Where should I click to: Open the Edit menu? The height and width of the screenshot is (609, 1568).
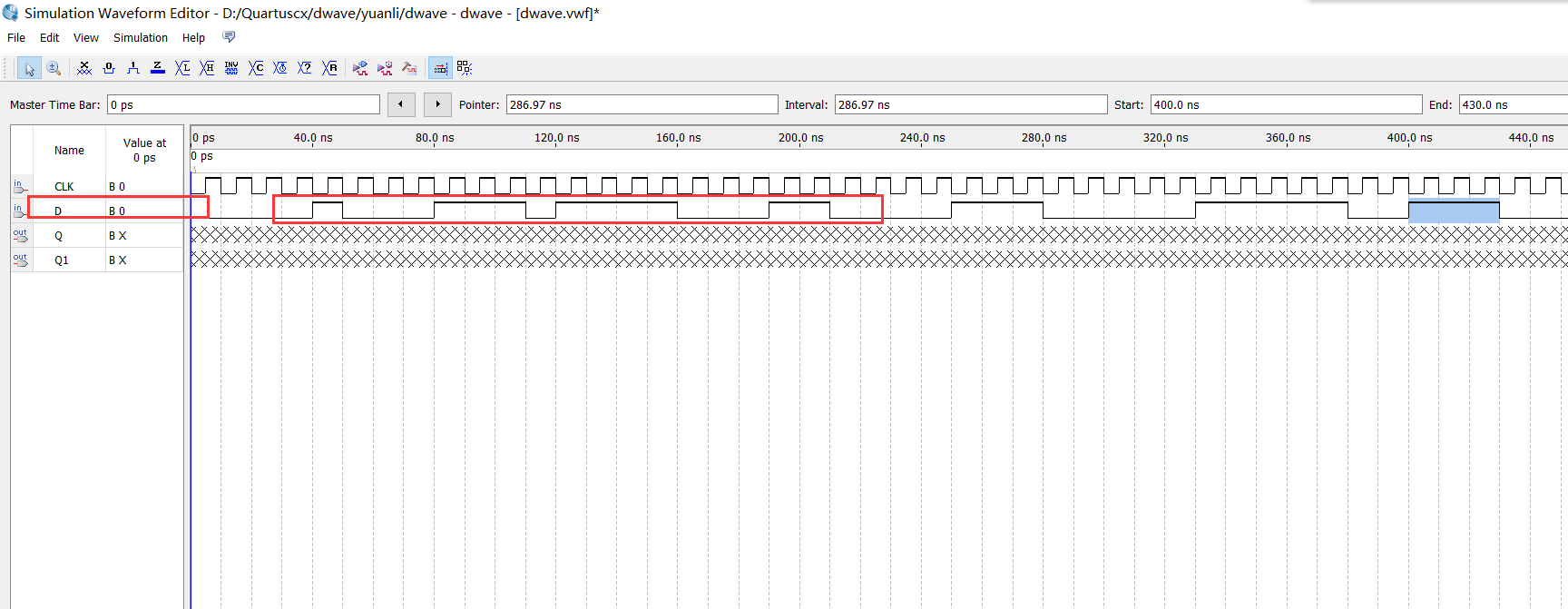pyautogui.click(x=49, y=37)
